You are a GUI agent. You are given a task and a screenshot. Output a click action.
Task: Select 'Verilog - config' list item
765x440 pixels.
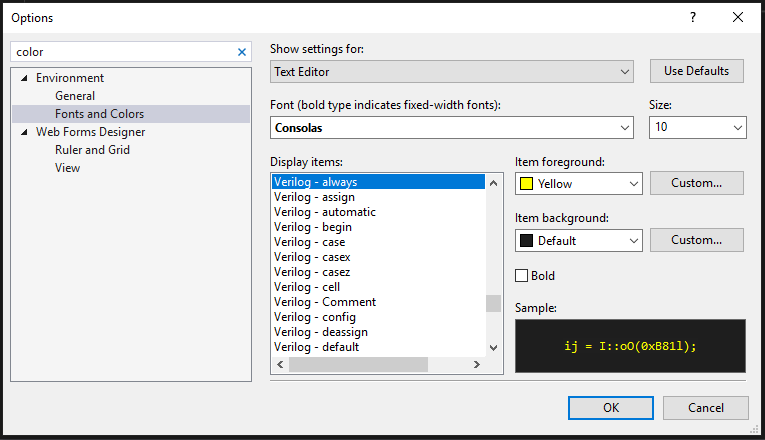[x=378, y=317]
